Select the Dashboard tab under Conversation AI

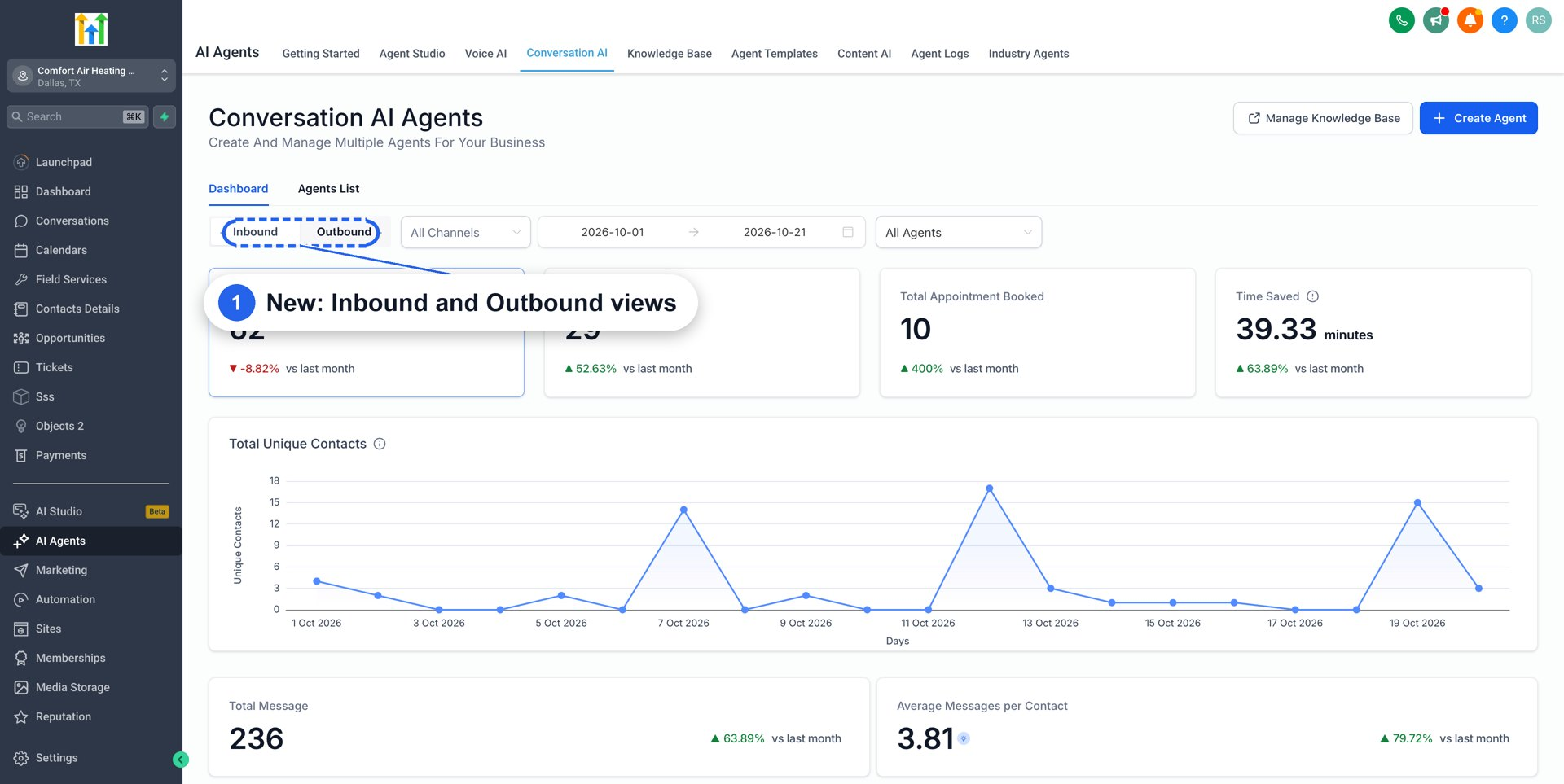(238, 189)
